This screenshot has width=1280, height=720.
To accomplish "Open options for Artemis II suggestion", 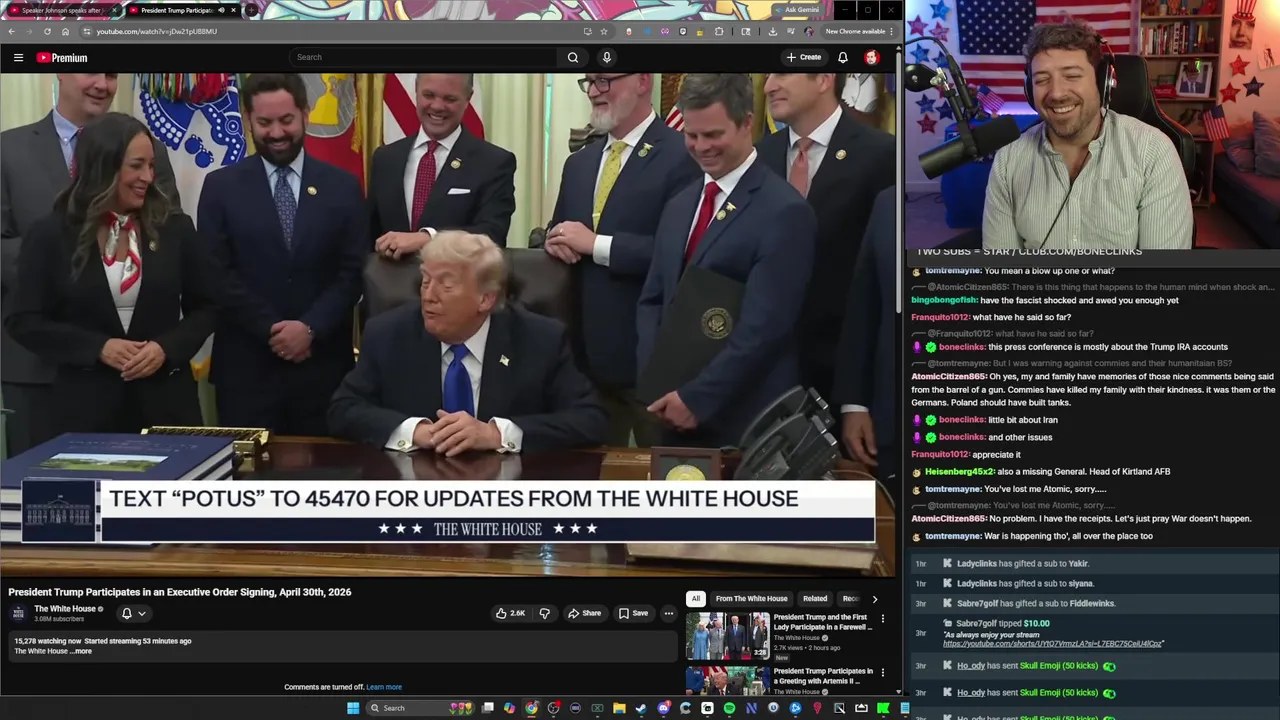I will 882,673.
